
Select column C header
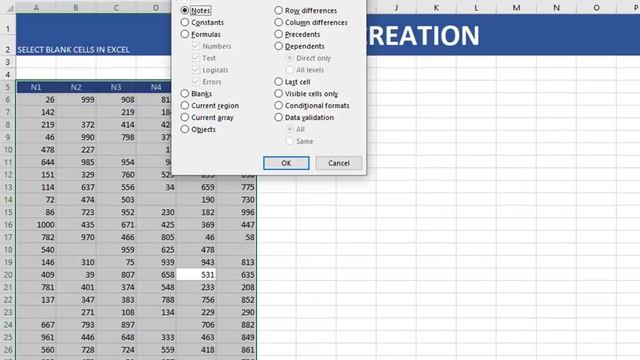coord(116,8)
